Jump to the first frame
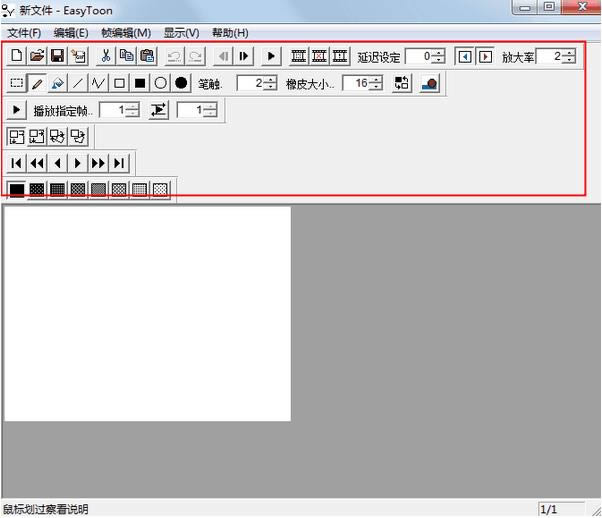The width and height of the screenshot is (602, 518). 17,164
